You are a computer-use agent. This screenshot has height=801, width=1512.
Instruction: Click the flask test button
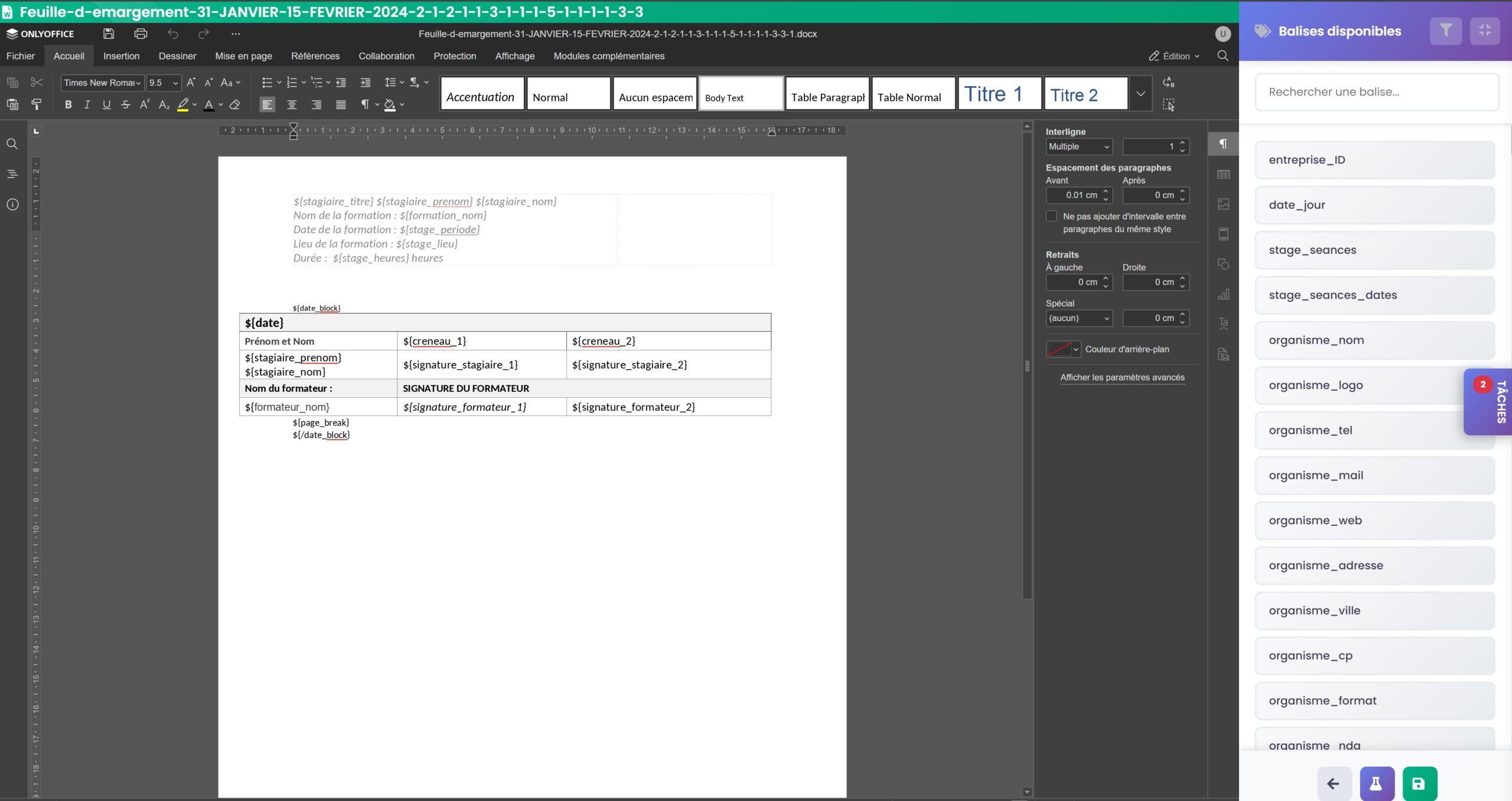pos(1376,783)
